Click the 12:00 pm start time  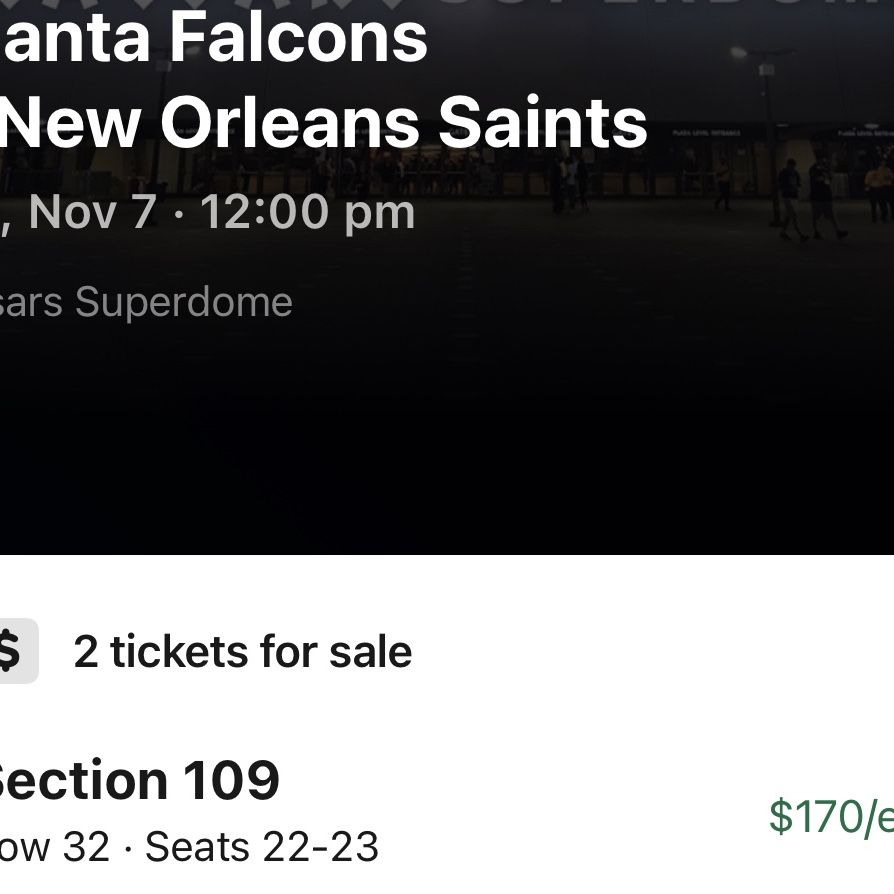[x=307, y=214]
